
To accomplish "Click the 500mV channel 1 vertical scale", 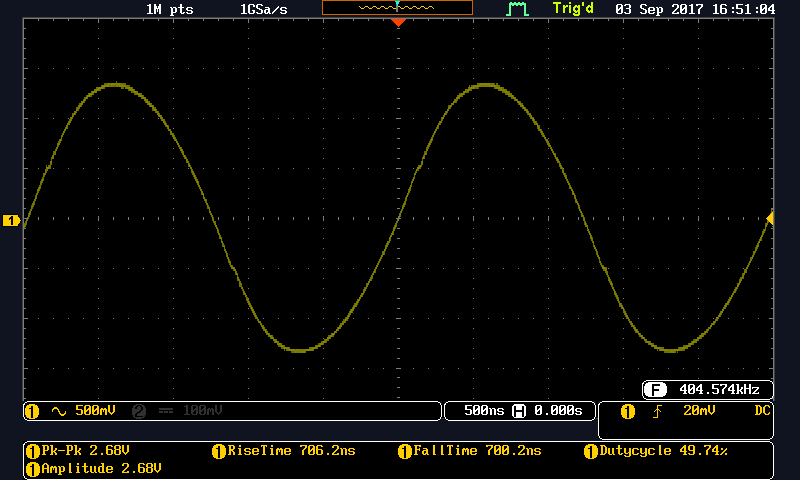I will click(95, 411).
